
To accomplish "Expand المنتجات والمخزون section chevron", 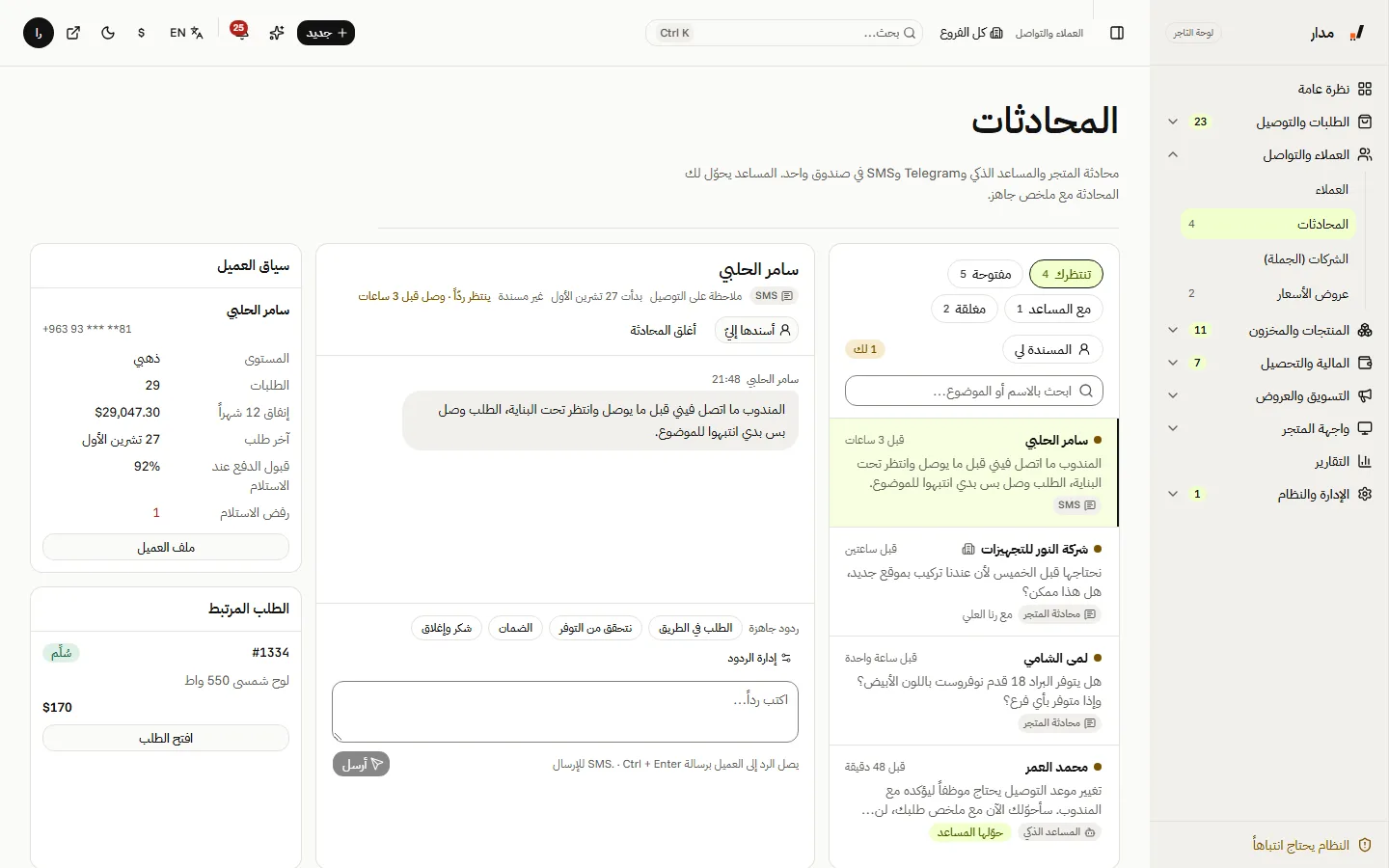I will click(1173, 330).
